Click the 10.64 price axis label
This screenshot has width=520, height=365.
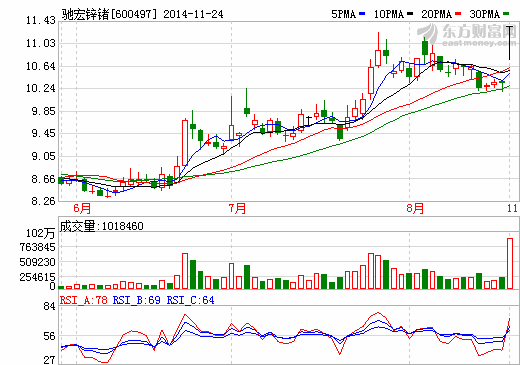click(41, 66)
